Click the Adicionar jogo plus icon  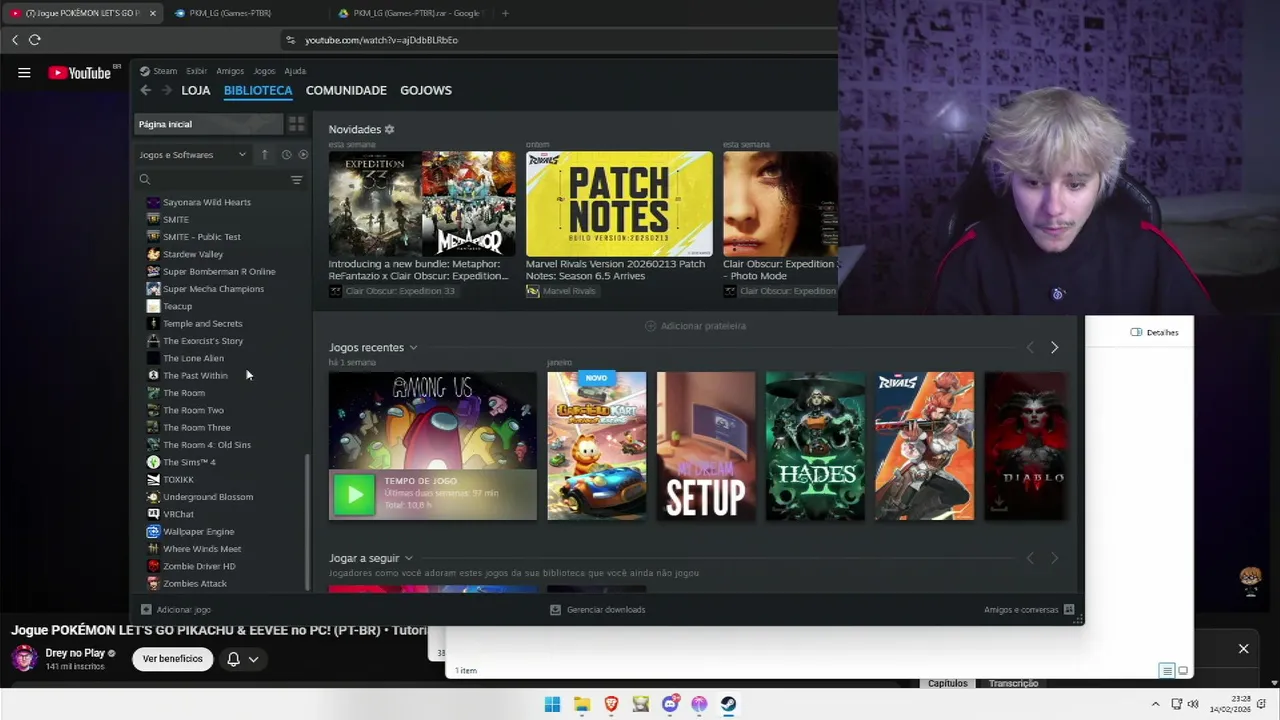[x=146, y=609]
